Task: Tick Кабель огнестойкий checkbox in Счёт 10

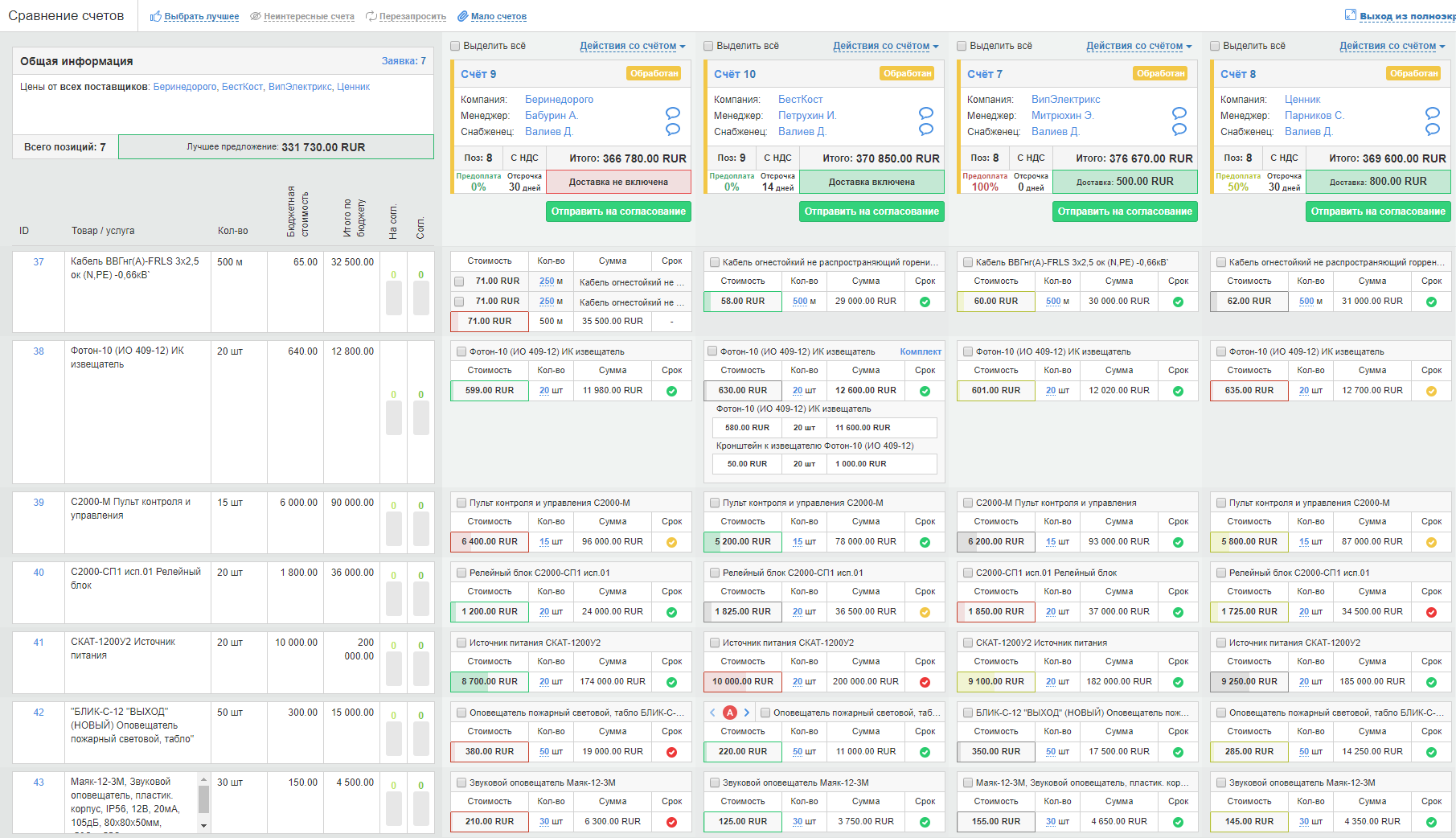Action: (x=715, y=262)
